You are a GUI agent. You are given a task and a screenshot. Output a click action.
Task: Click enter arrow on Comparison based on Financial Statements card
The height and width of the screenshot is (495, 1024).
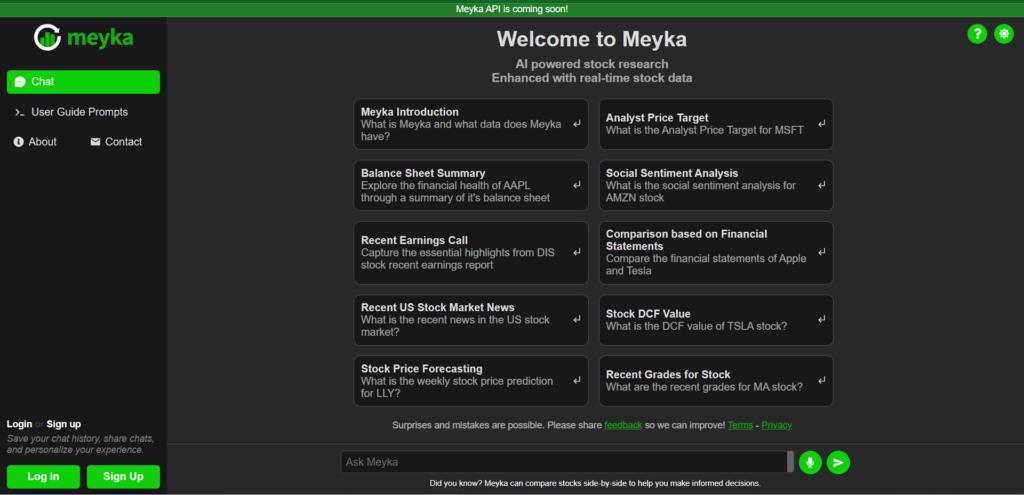(822, 252)
